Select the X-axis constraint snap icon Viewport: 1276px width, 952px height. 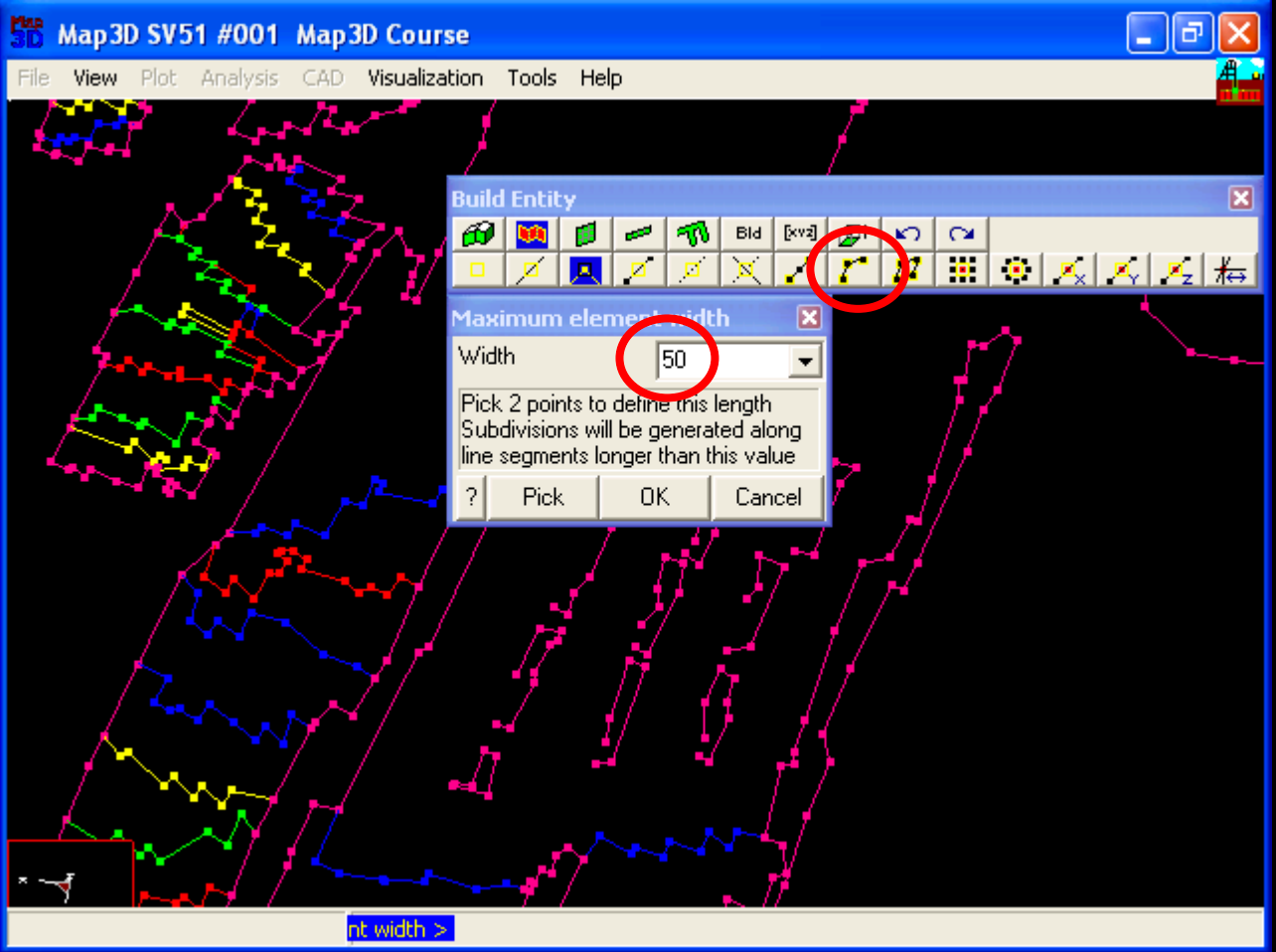(1069, 269)
